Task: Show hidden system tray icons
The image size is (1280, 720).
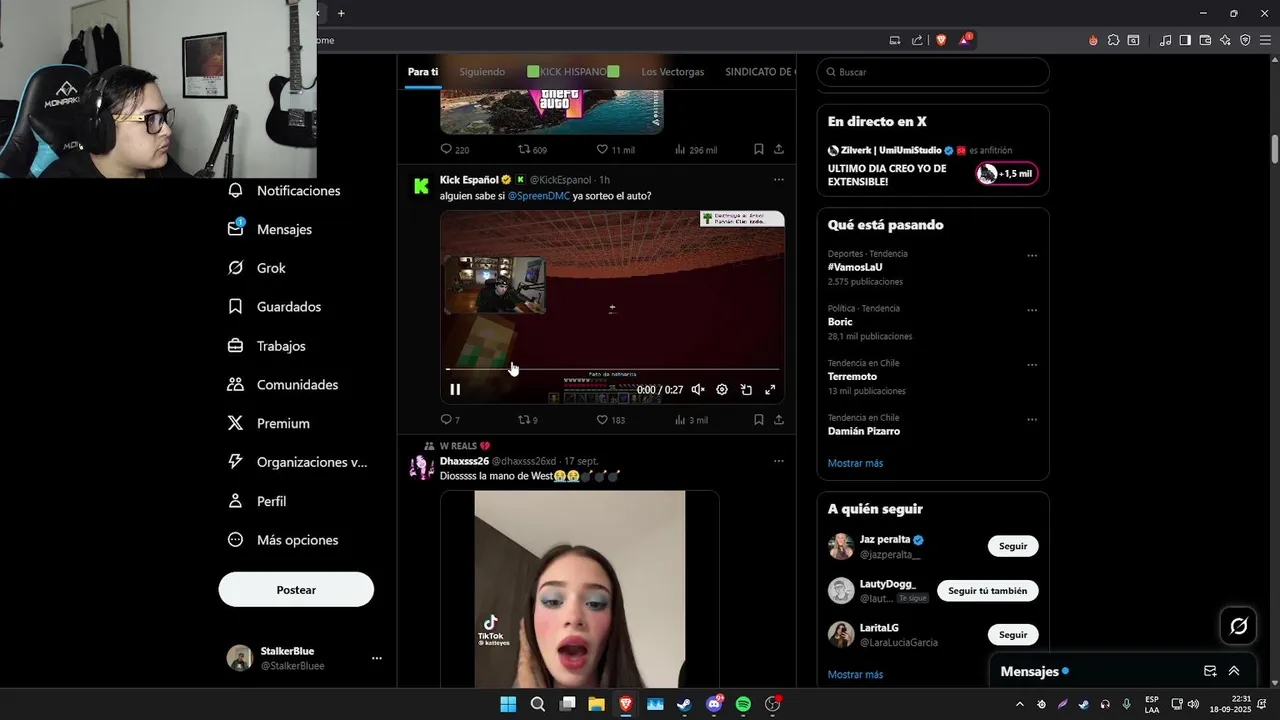Action: click(1018, 704)
